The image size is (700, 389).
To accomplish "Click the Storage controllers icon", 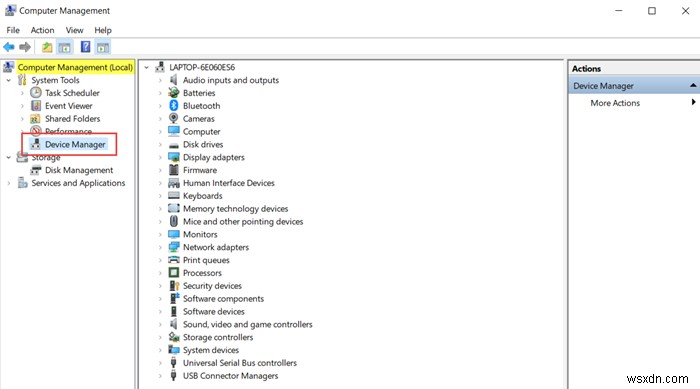I will coord(174,337).
